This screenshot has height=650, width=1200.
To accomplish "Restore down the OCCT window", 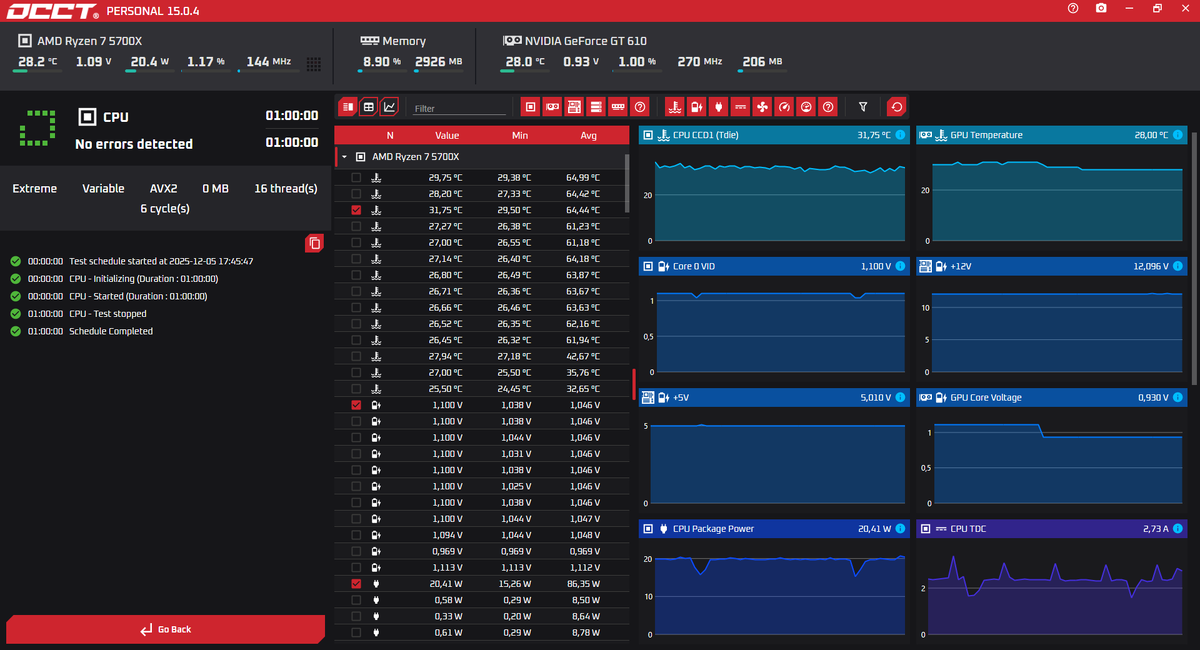I will click(1157, 8).
